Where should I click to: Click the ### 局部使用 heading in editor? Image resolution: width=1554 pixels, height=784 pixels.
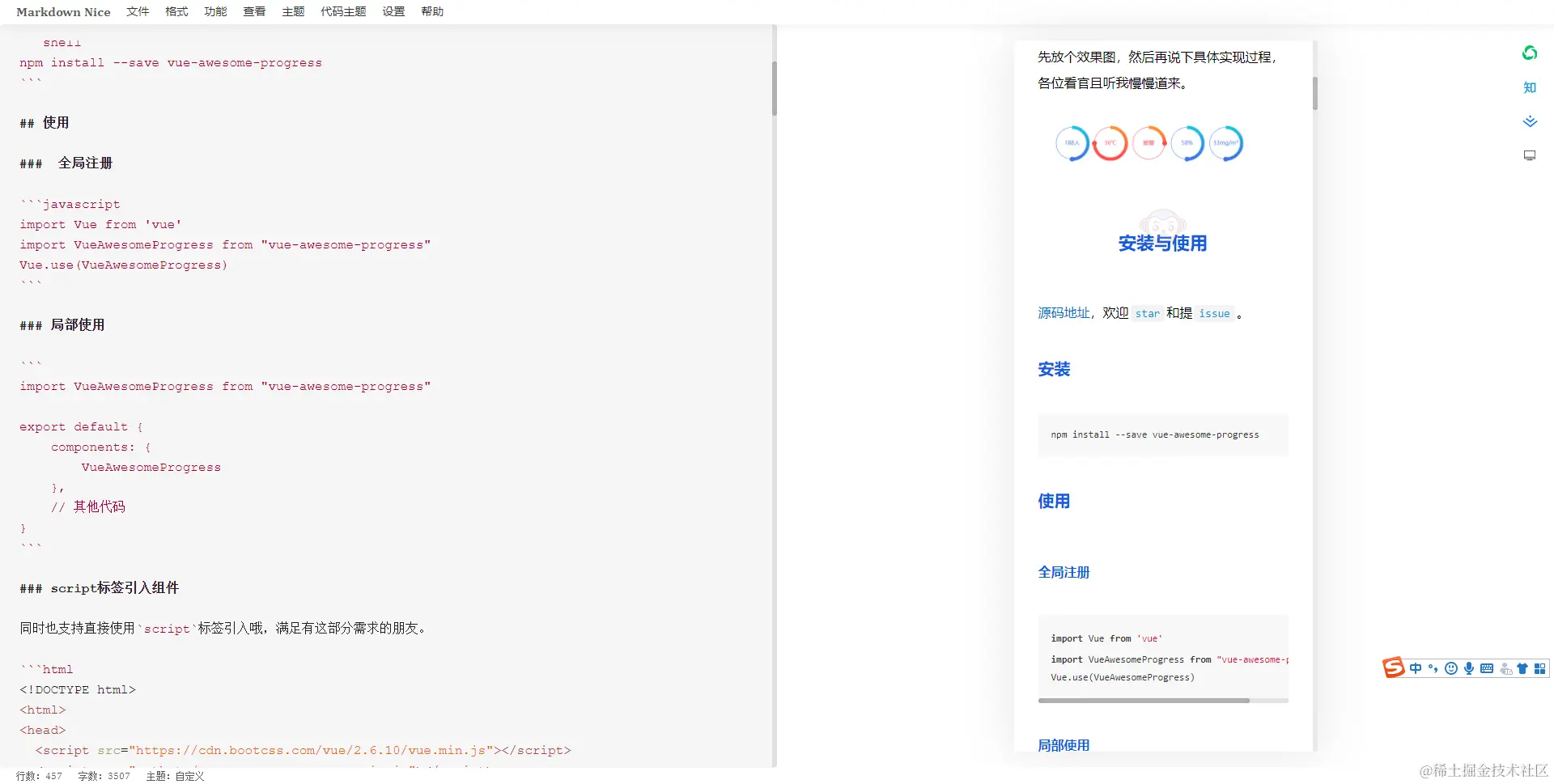coord(62,325)
